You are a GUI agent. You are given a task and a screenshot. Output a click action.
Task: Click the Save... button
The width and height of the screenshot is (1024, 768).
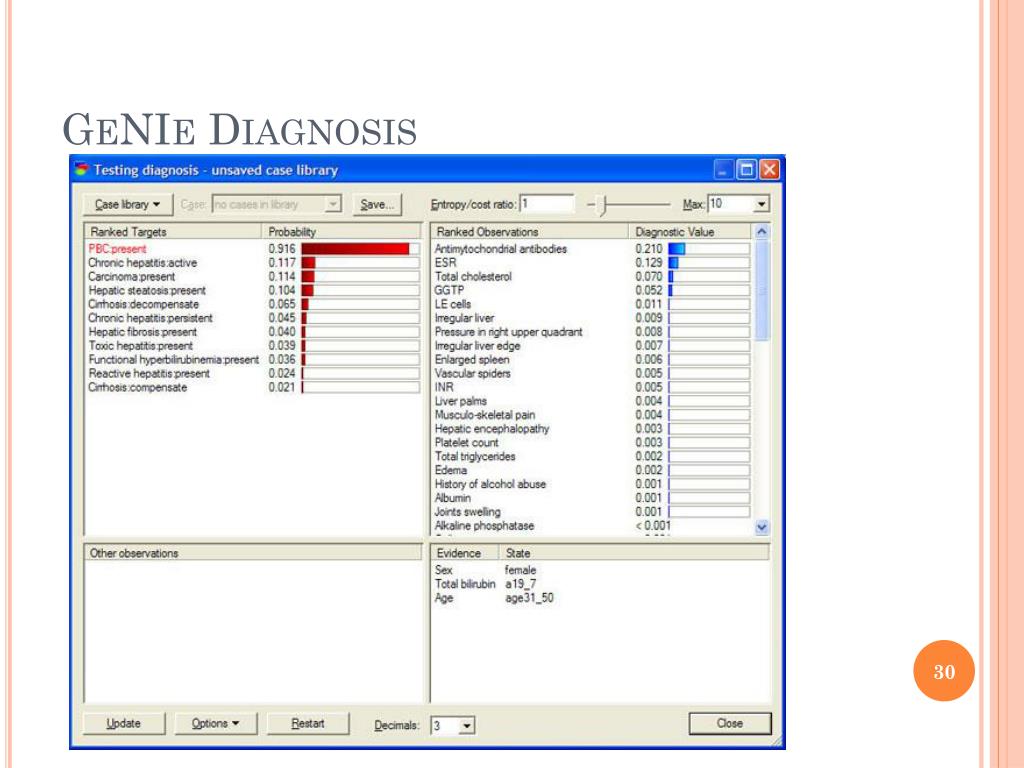point(377,204)
